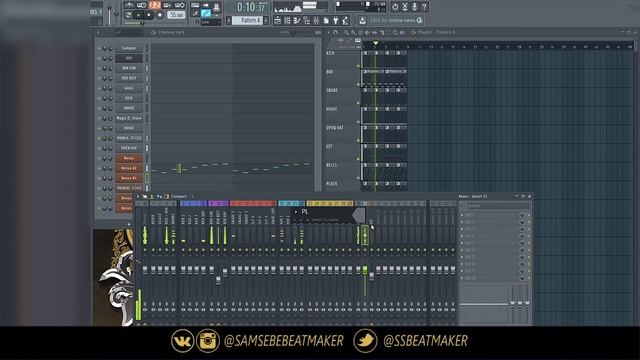
Task: Select the BELLS track header in playlist
Action: pos(342,171)
